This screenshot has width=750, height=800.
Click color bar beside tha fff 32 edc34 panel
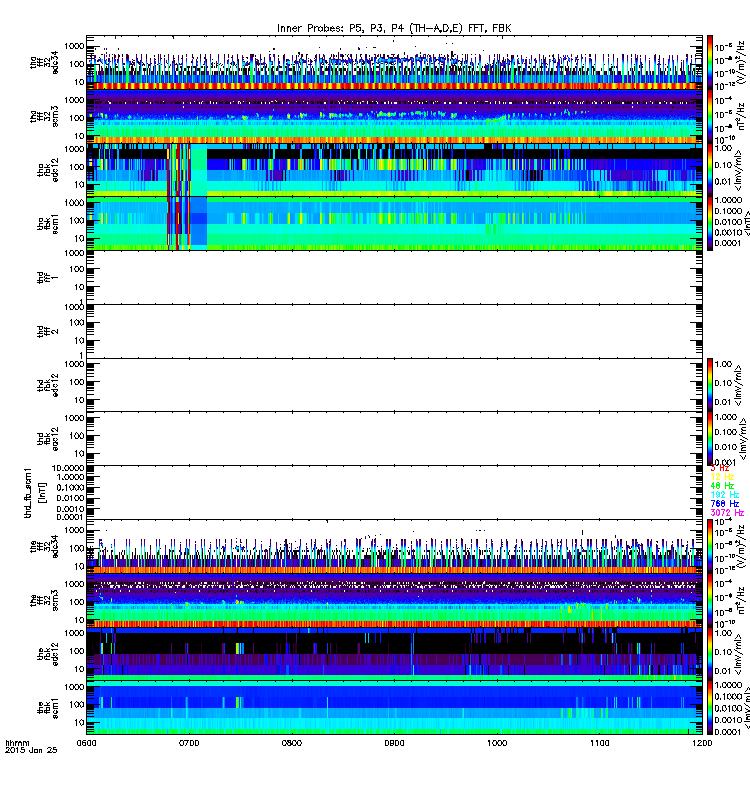click(709, 62)
